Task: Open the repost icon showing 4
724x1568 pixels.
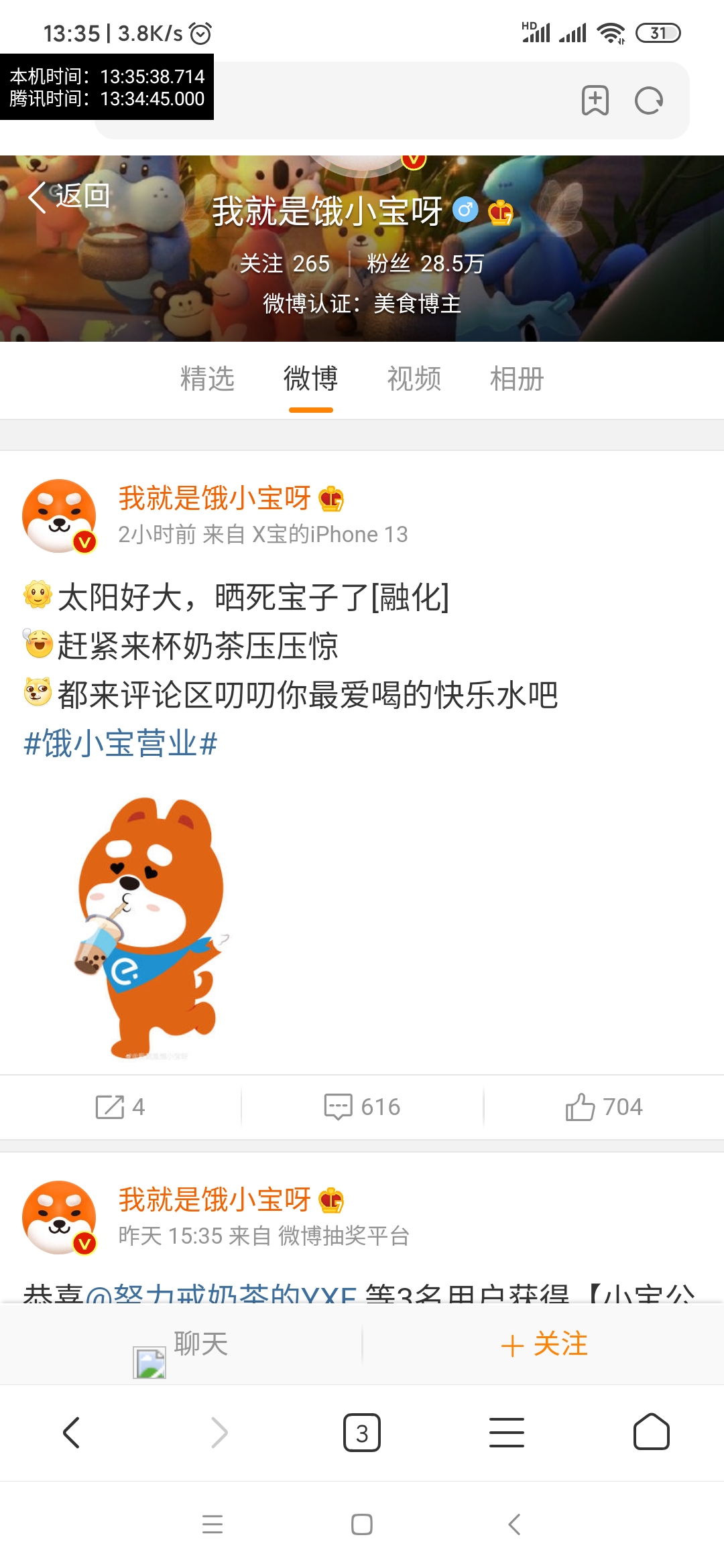Action: click(x=121, y=1107)
